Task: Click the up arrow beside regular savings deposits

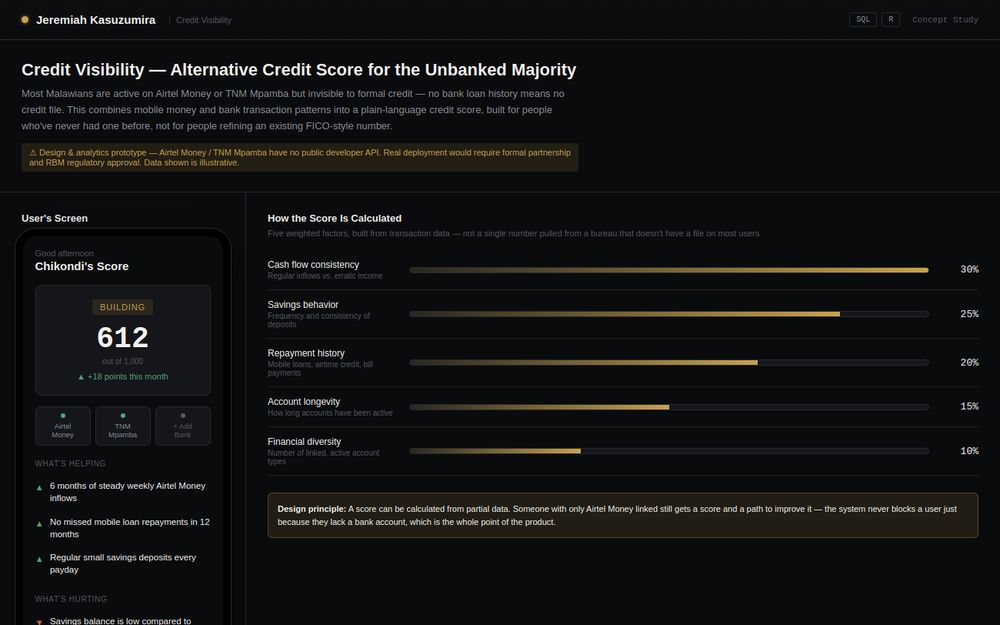Action: (40, 559)
